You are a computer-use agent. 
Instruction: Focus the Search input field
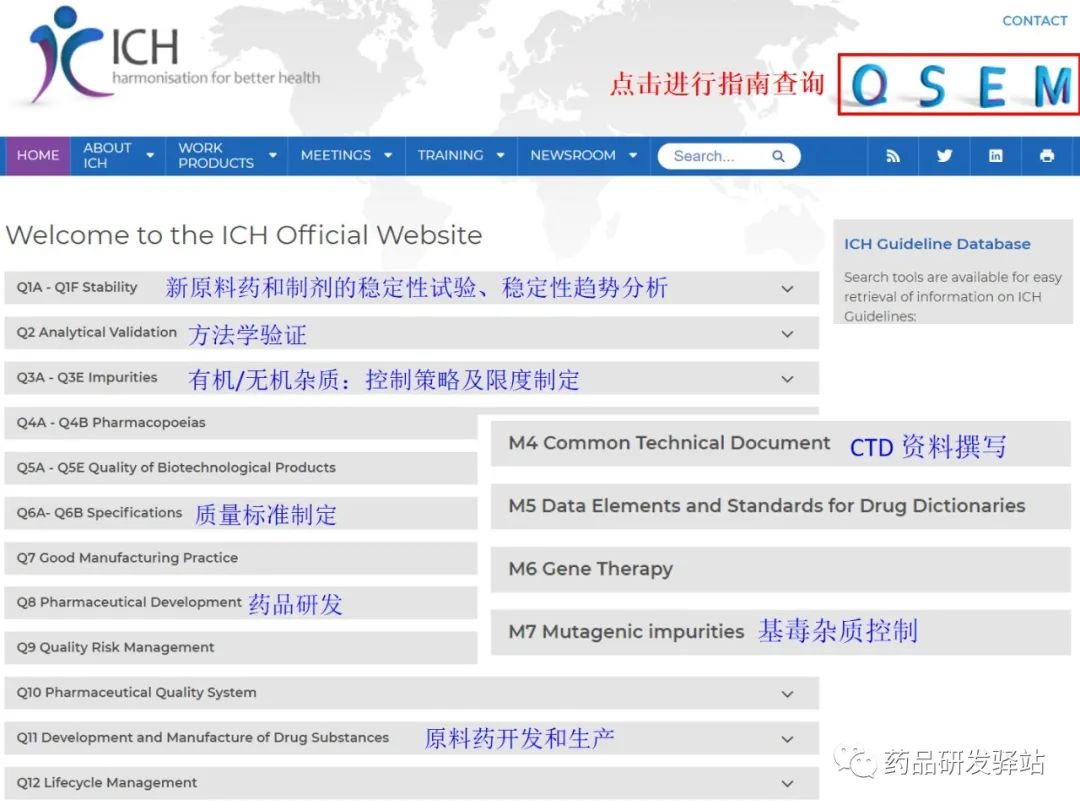pos(729,156)
